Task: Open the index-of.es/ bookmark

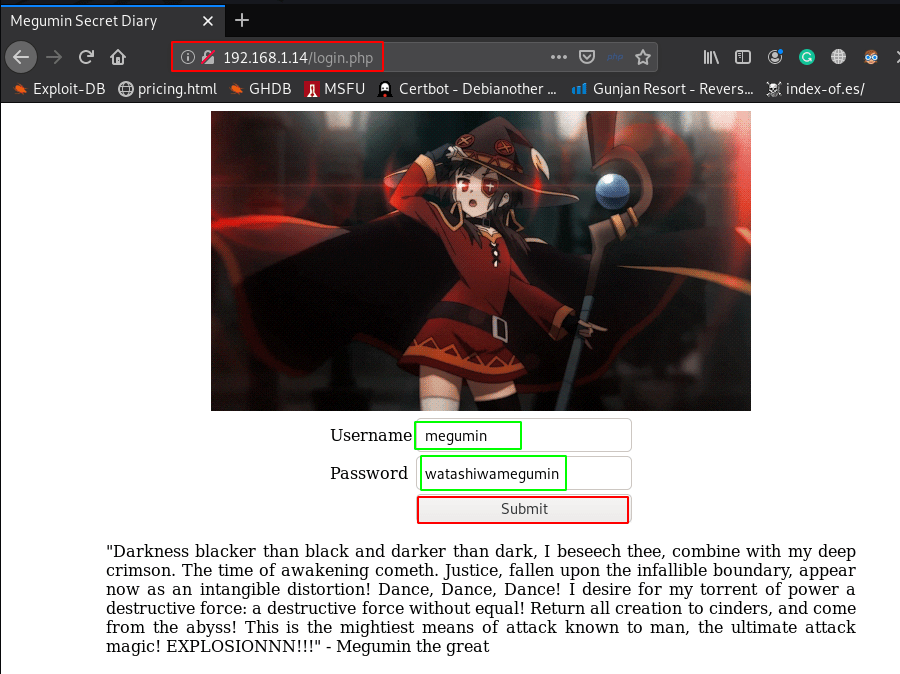Action: coord(816,89)
